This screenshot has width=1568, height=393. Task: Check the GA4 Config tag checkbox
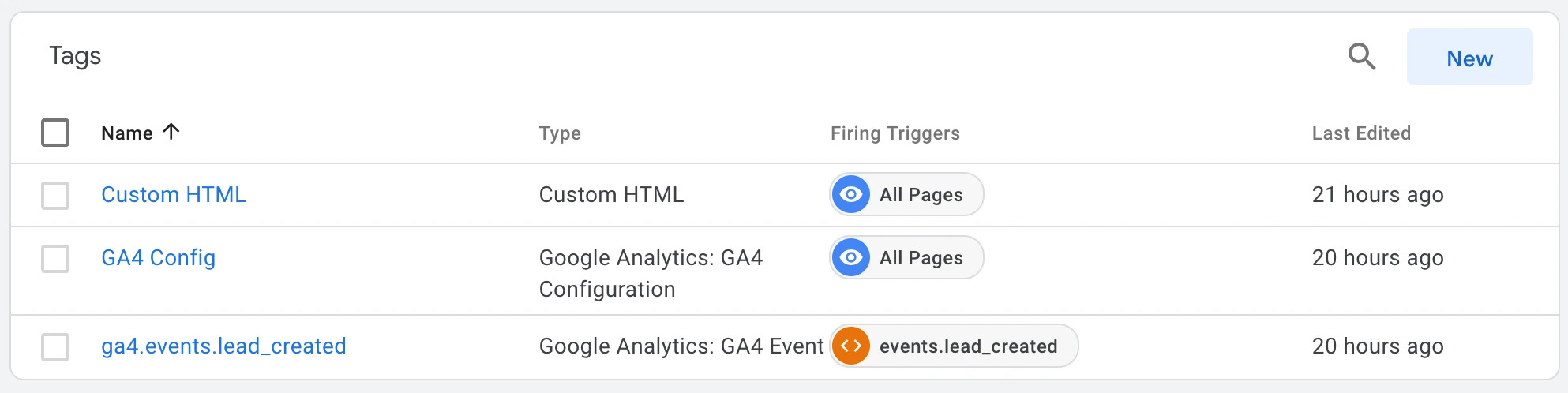[x=55, y=259]
